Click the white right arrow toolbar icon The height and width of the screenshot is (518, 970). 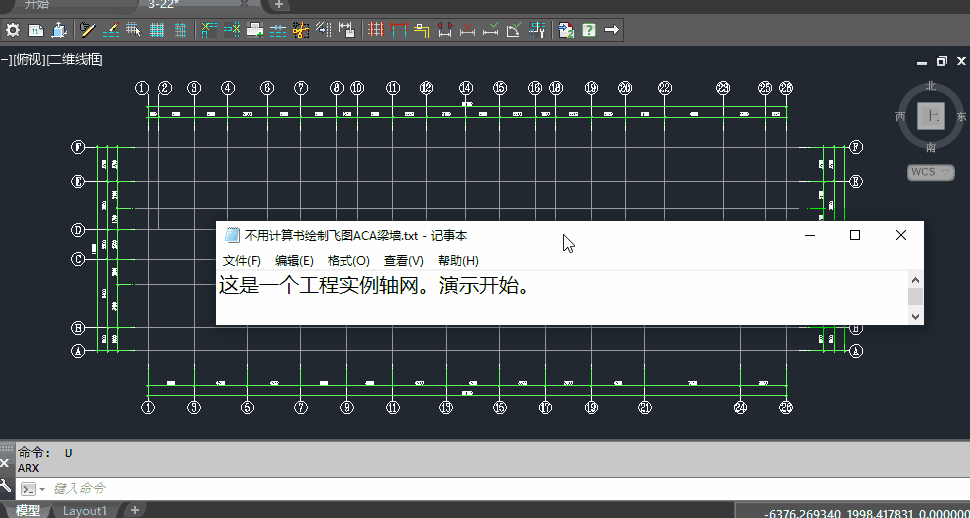click(612, 30)
